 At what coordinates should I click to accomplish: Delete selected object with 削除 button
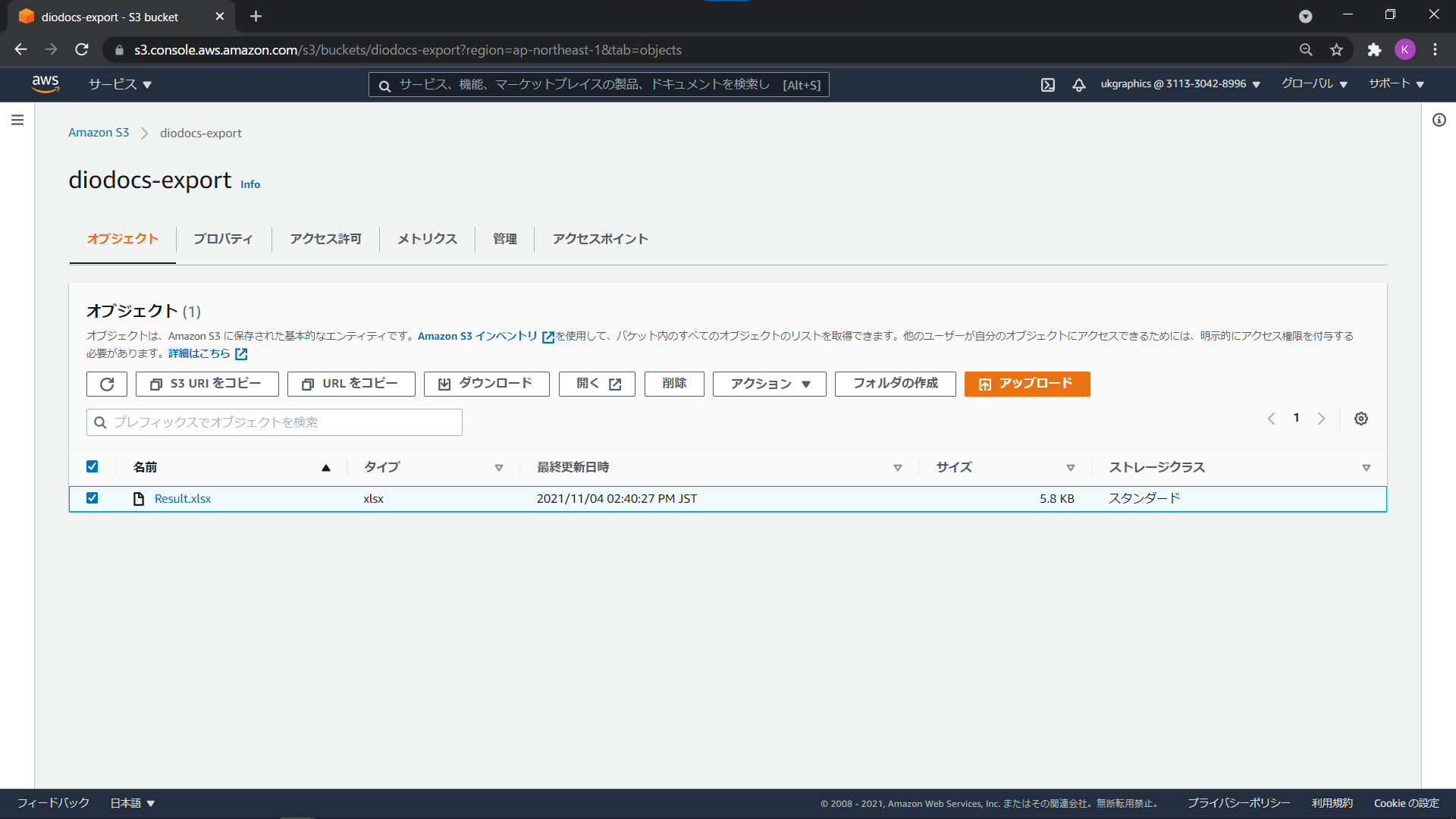tap(674, 384)
